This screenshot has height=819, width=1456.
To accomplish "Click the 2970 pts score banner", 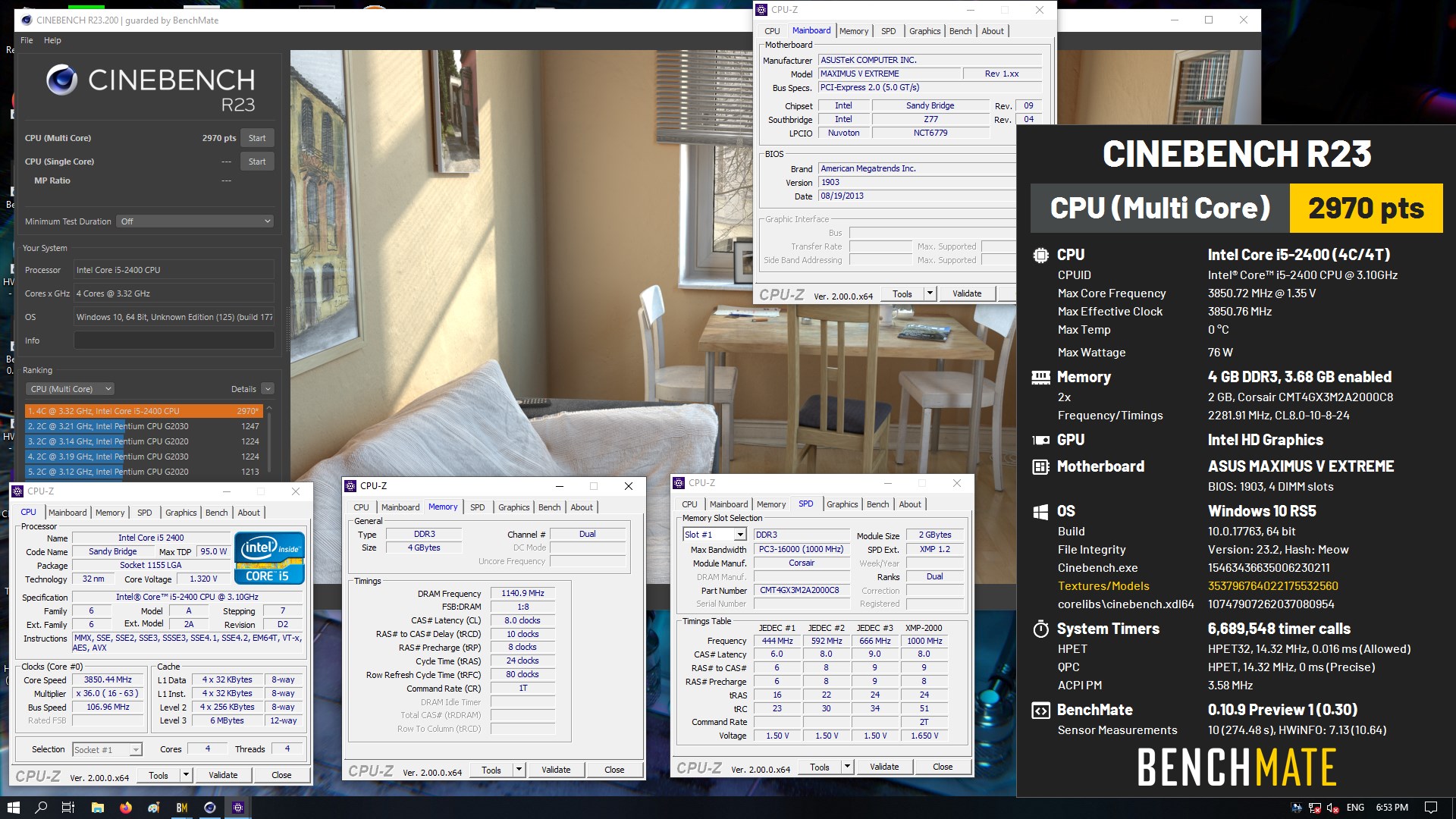I will [1366, 208].
